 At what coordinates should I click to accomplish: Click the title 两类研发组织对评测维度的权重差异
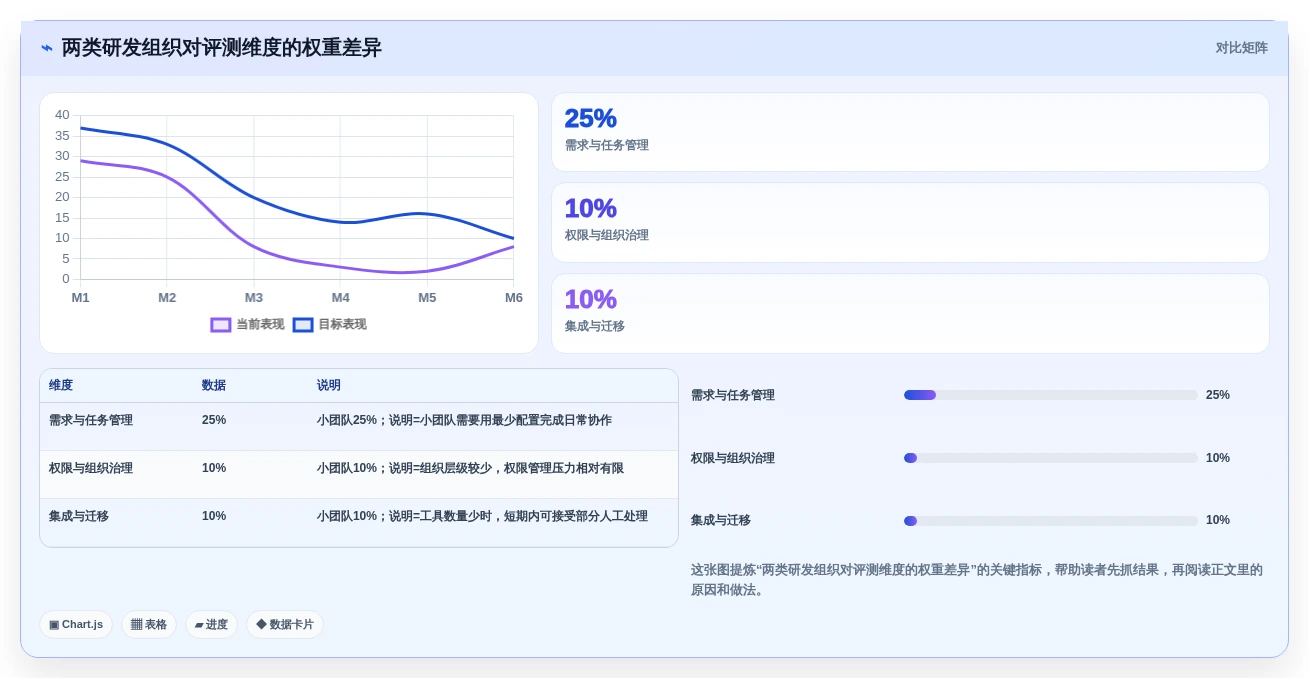[x=222, y=48]
